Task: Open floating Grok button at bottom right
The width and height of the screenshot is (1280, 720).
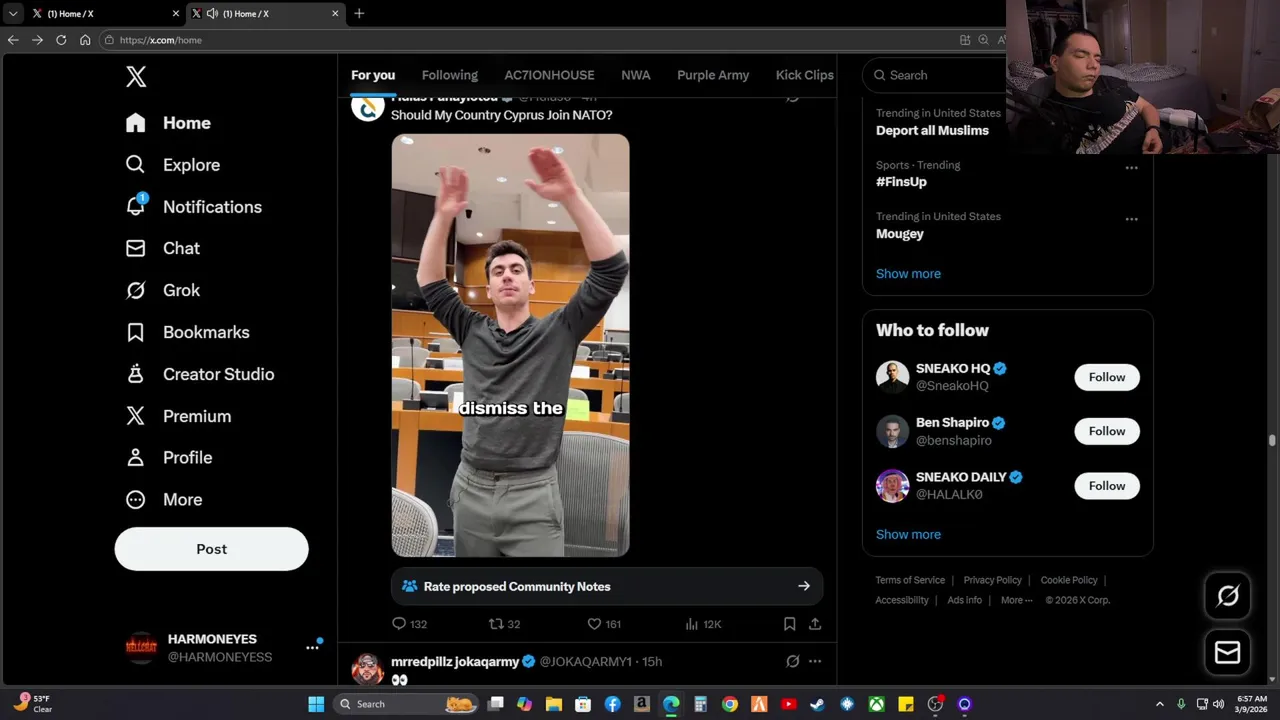Action: [x=1227, y=597]
